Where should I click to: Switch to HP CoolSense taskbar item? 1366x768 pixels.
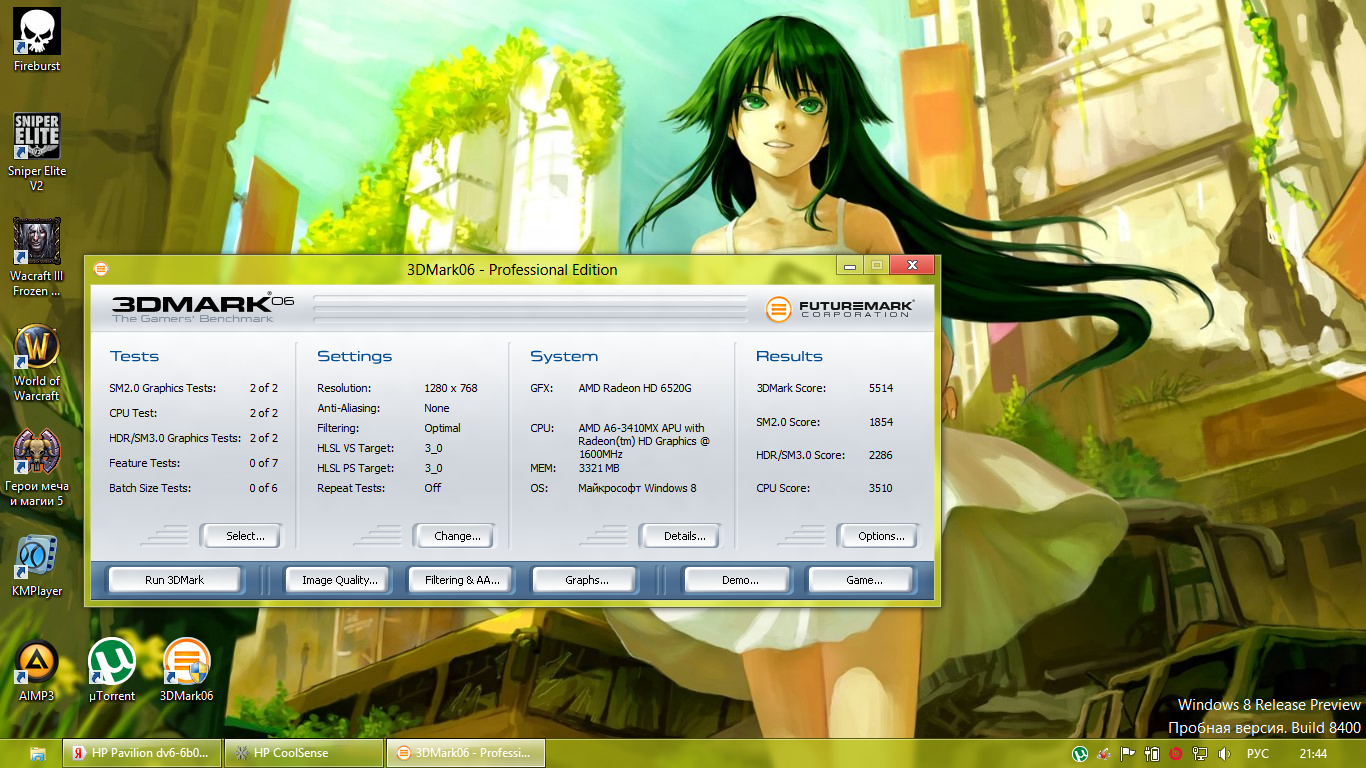tap(304, 753)
